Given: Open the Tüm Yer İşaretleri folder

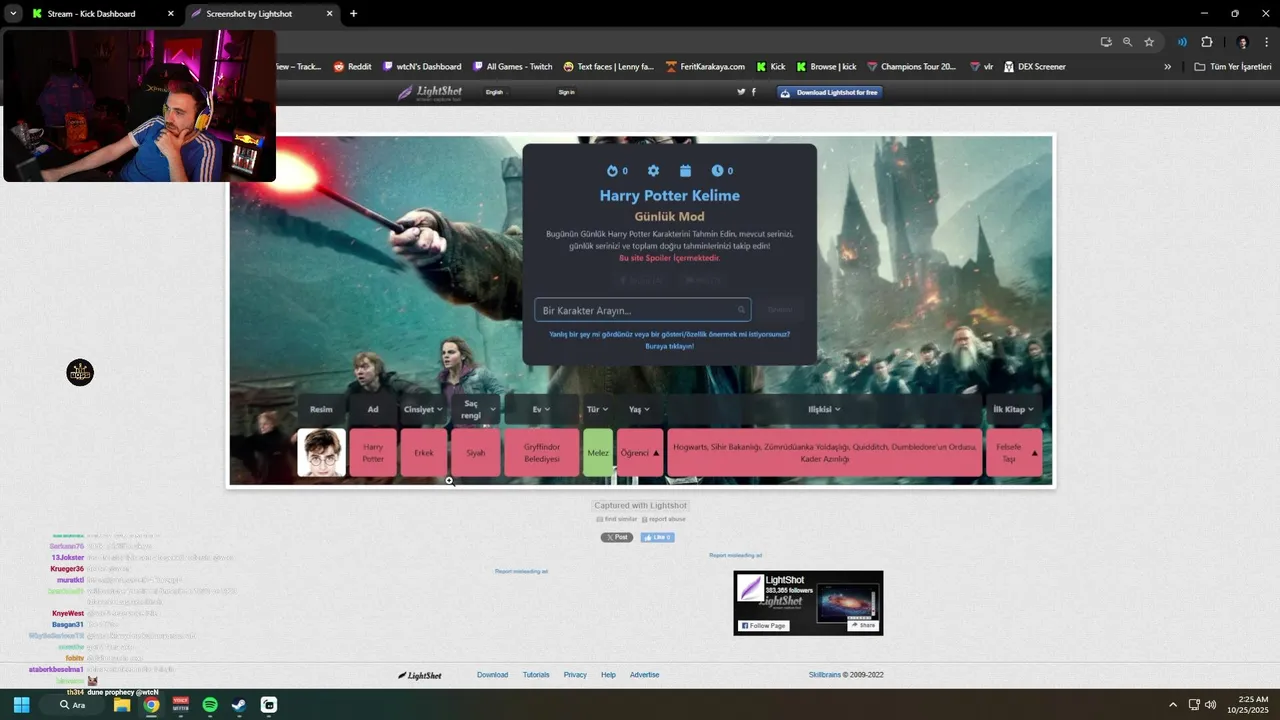Looking at the screenshot, I should [x=1233, y=67].
